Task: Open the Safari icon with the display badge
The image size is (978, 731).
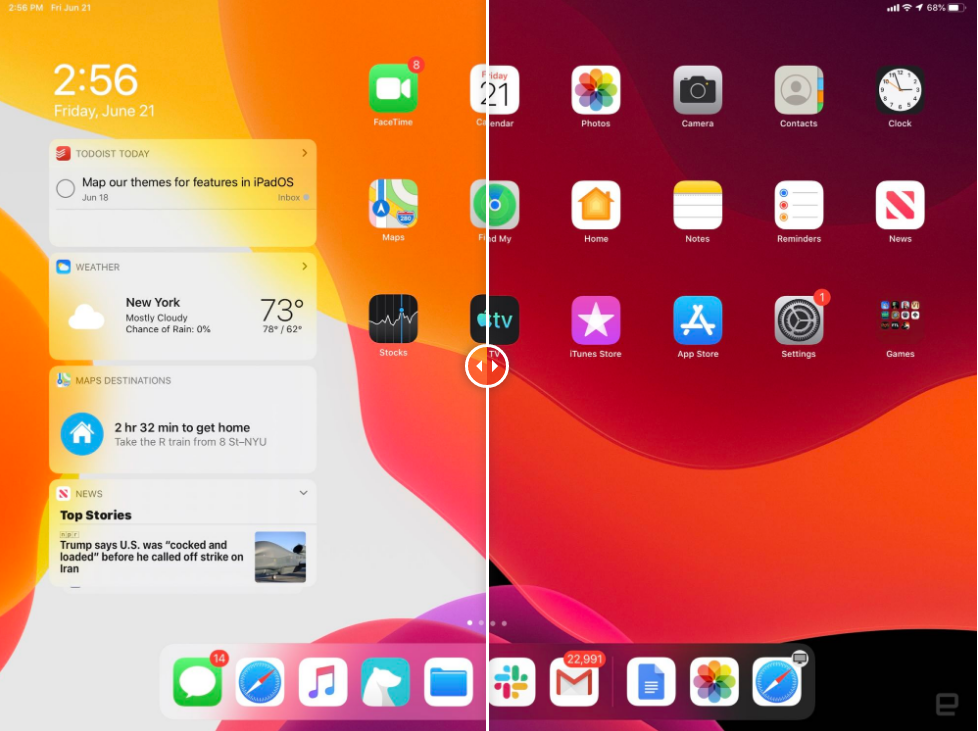Action: pos(777,682)
